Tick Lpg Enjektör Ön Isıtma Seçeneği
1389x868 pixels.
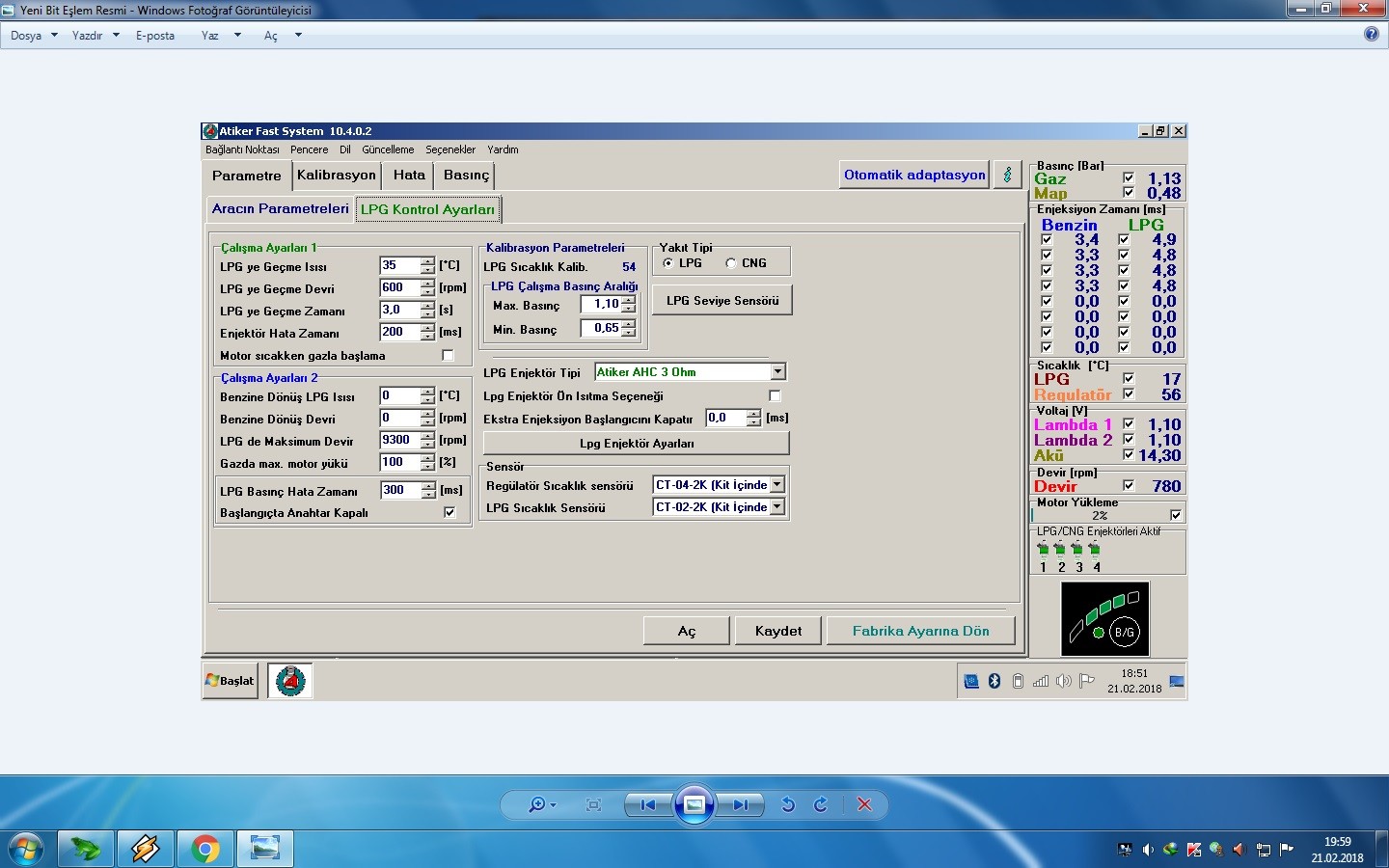point(775,395)
